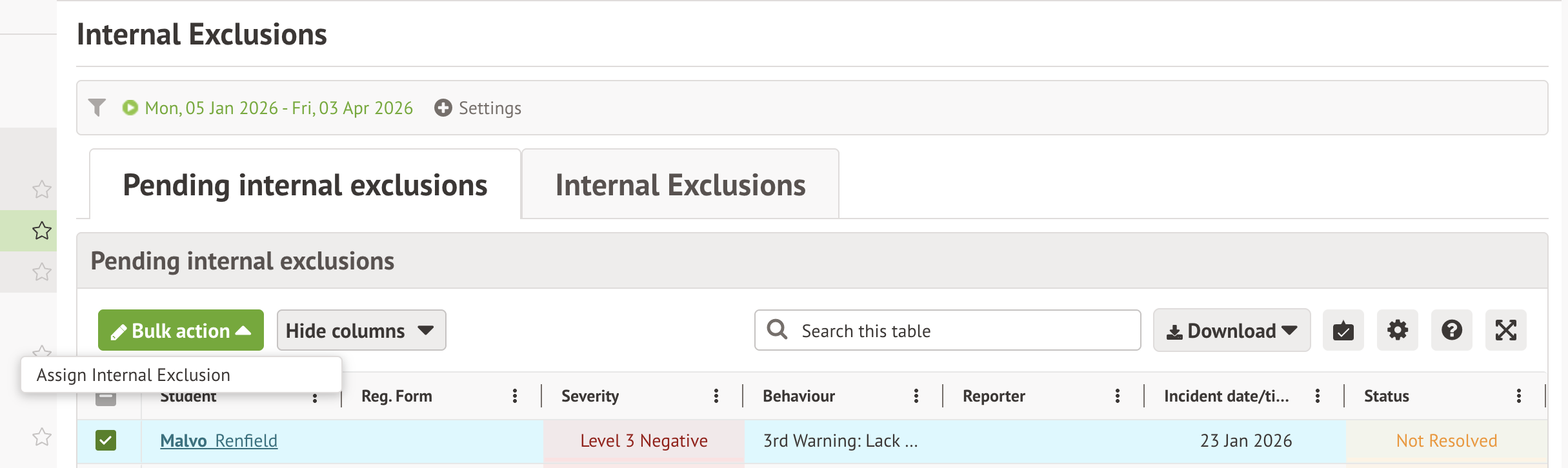Click the calendar check icon button
This screenshot has width=1568, height=468.
tap(1343, 331)
